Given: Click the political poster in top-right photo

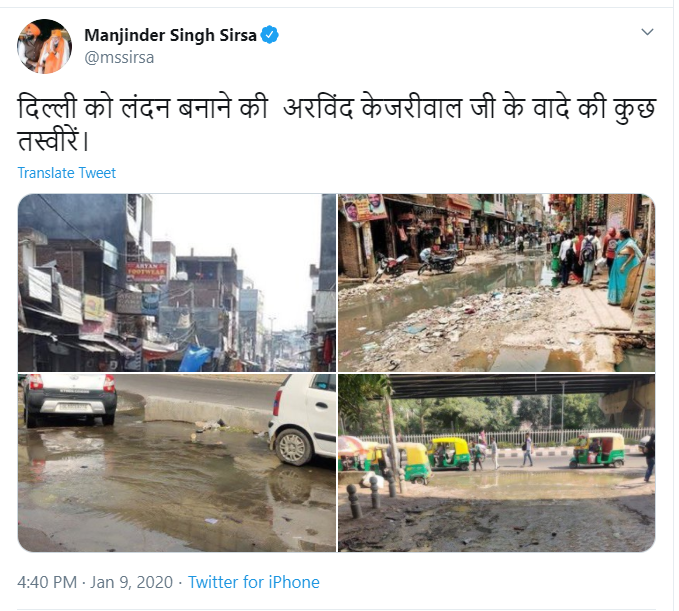Looking at the screenshot, I should pyautogui.click(x=364, y=207).
